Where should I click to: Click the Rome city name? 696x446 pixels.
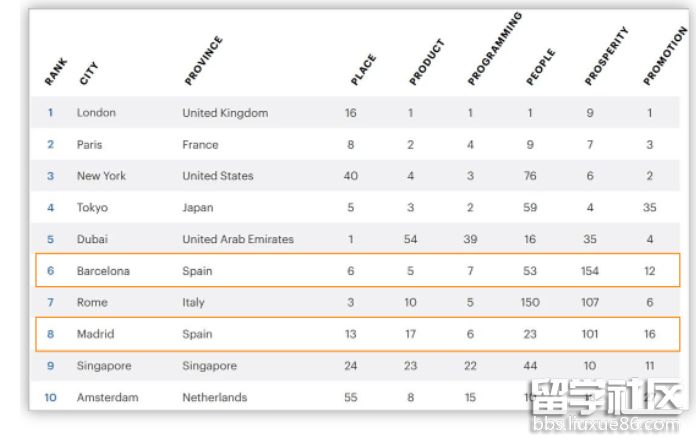[91, 302]
